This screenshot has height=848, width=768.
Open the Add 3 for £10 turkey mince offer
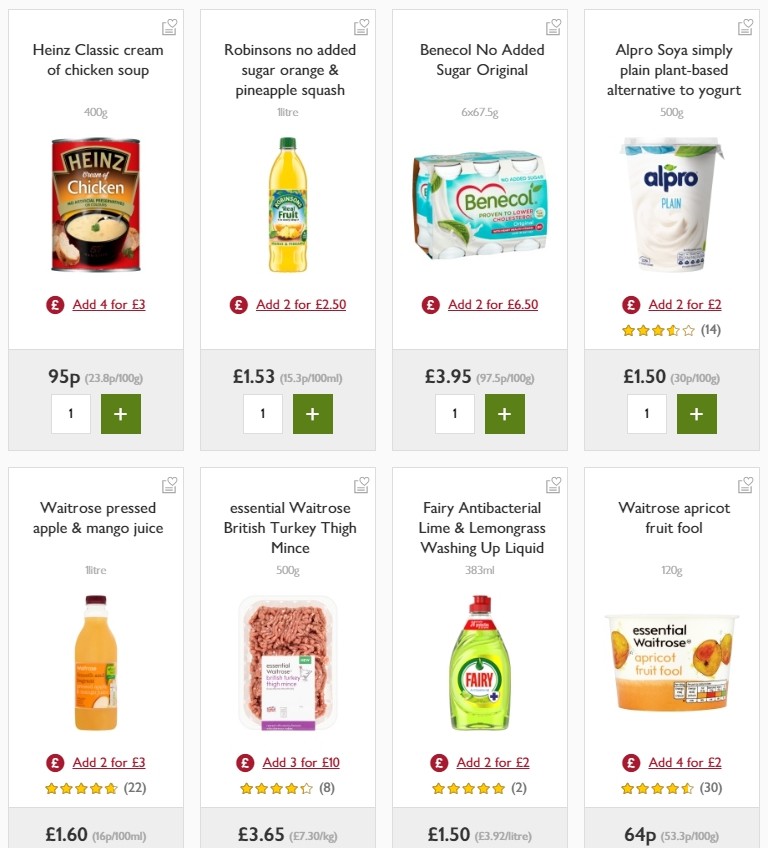click(x=300, y=762)
